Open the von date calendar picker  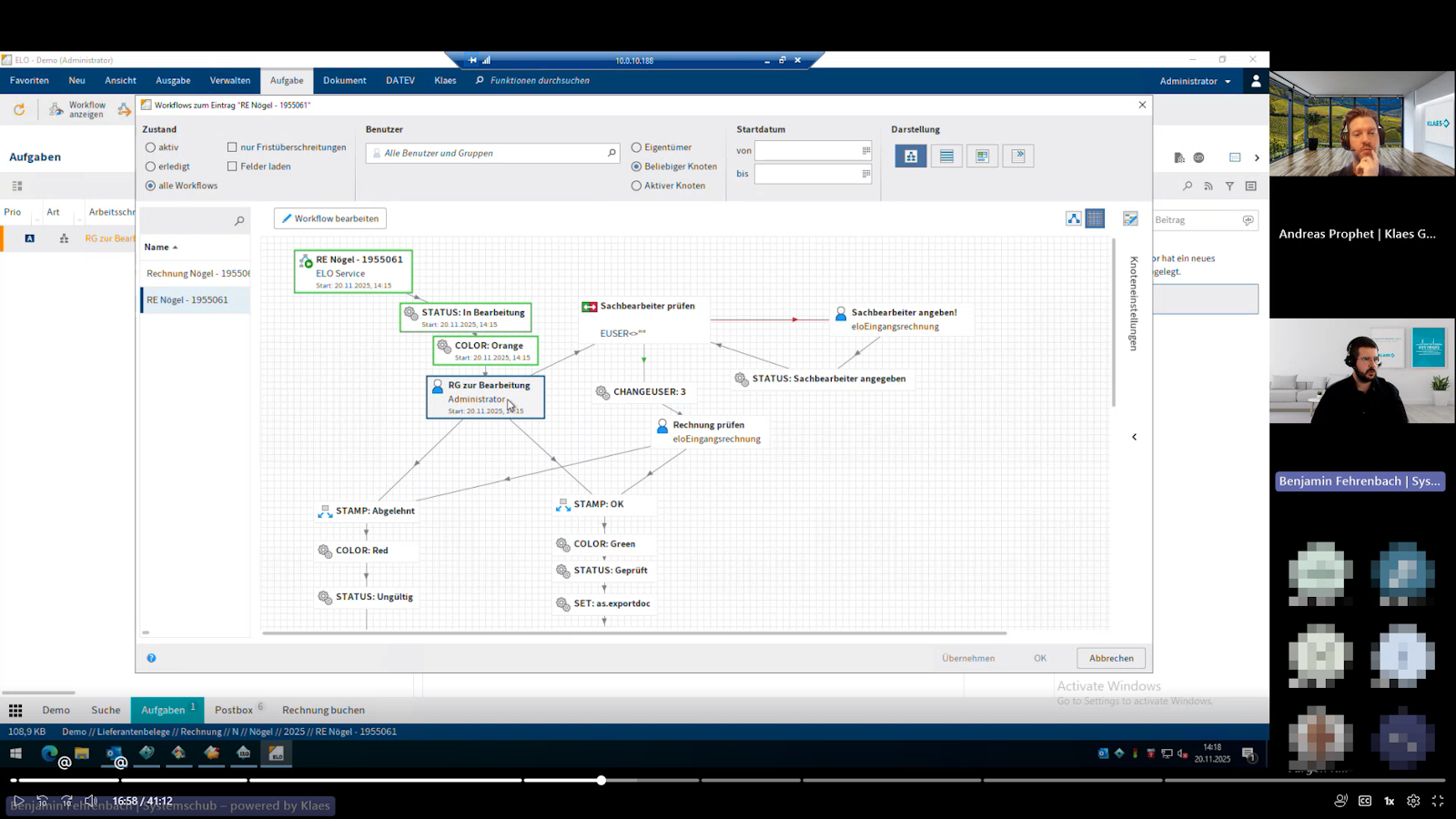(x=865, y=150)
